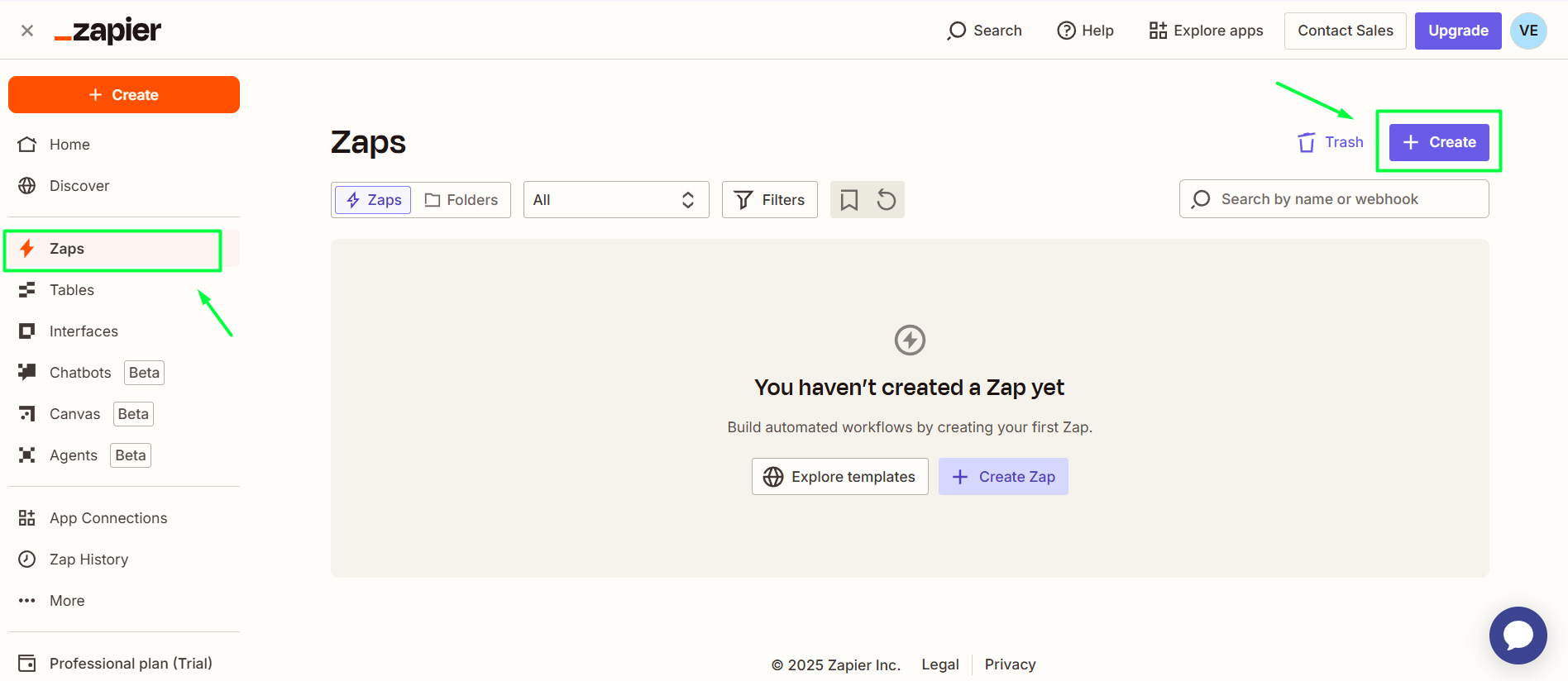Switch to the Folders tab
1568x681 pixels.
(461, 200)
